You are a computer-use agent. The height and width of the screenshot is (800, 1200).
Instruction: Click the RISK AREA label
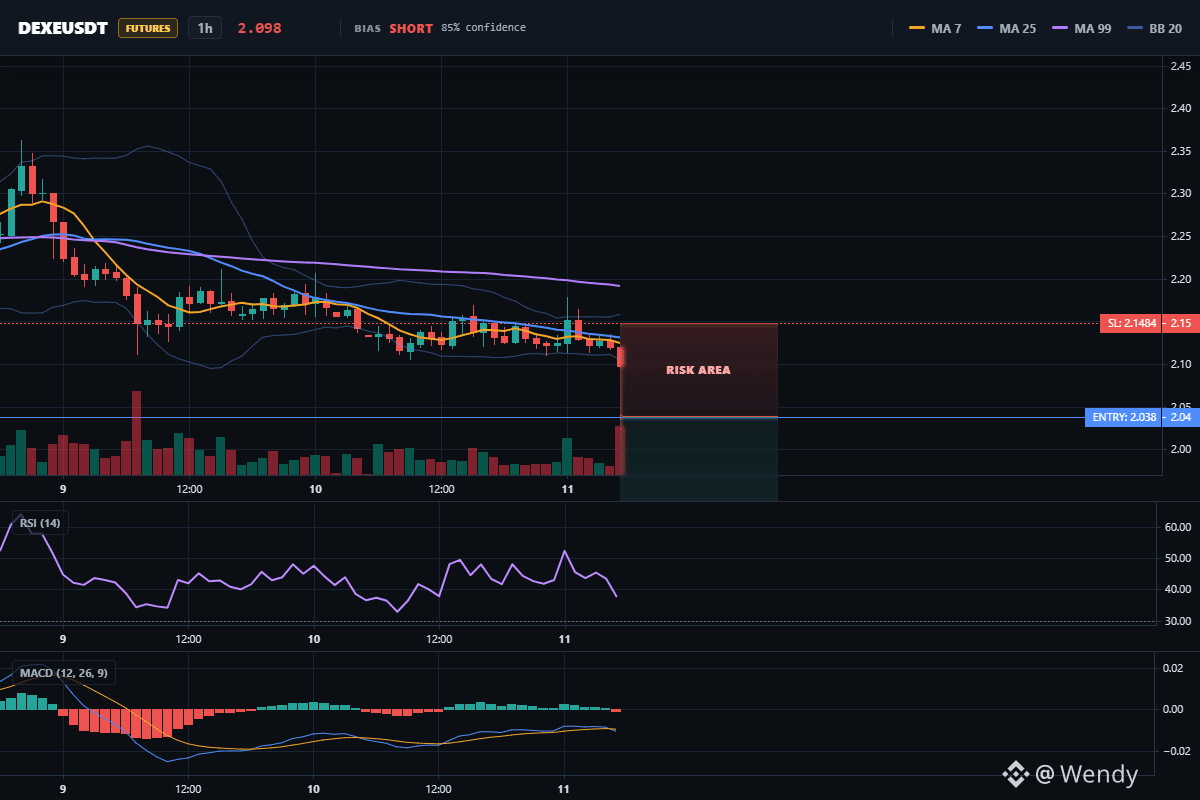698,370
